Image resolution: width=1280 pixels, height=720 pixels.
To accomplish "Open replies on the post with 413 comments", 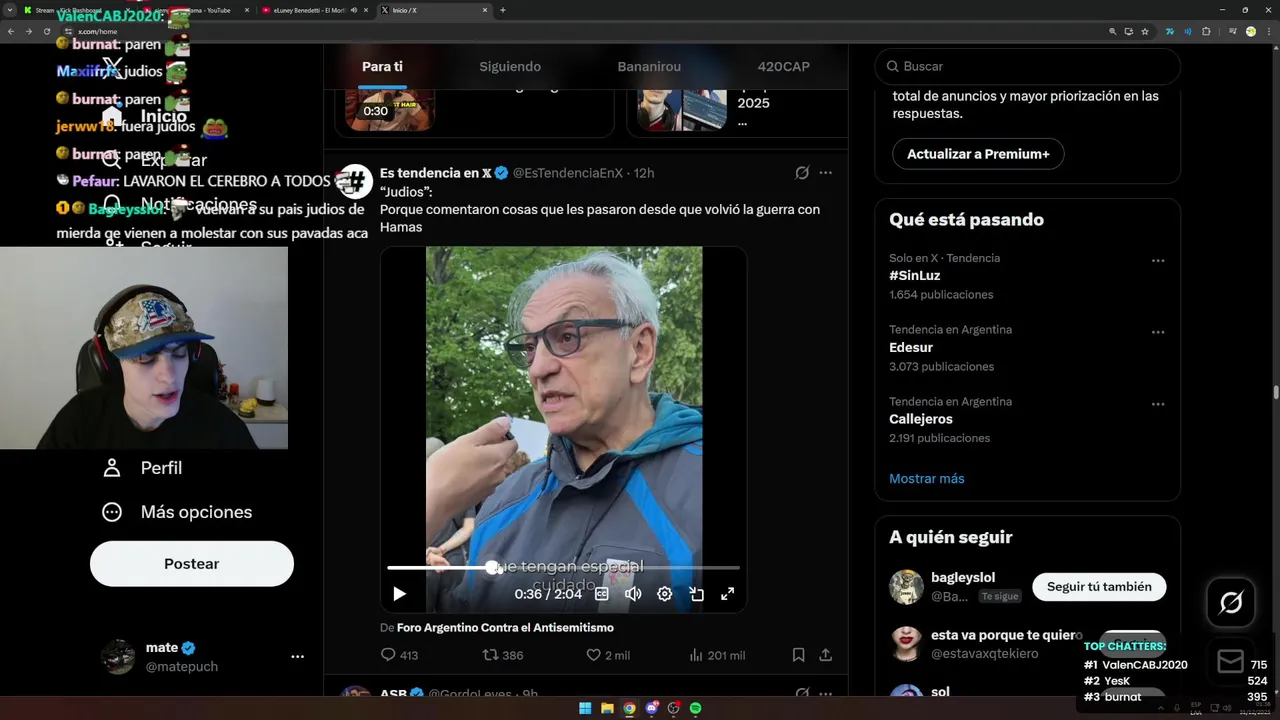I will pos(399,655).
